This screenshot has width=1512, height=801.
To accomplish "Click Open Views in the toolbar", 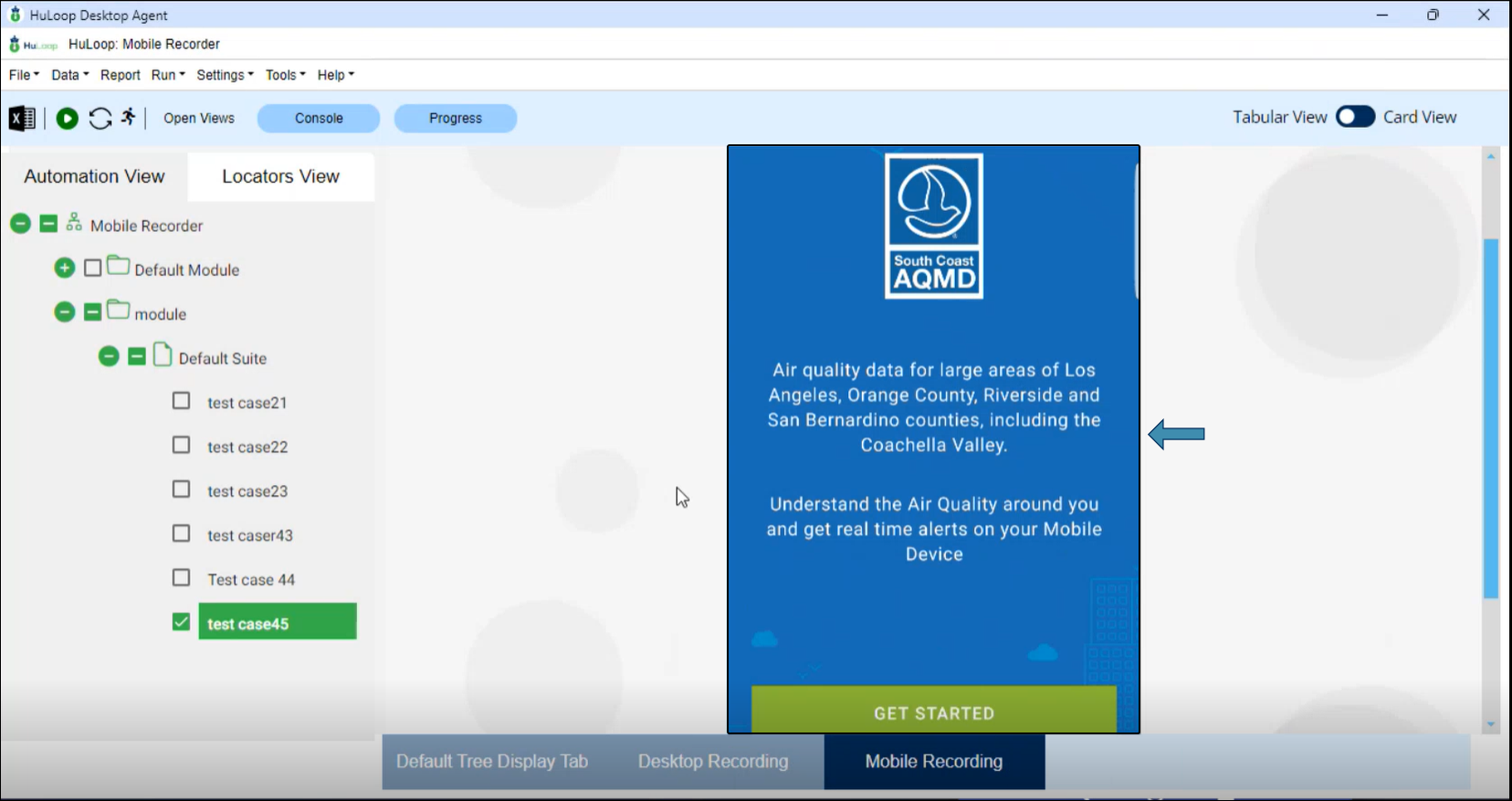I will click(x=199, y=118).
